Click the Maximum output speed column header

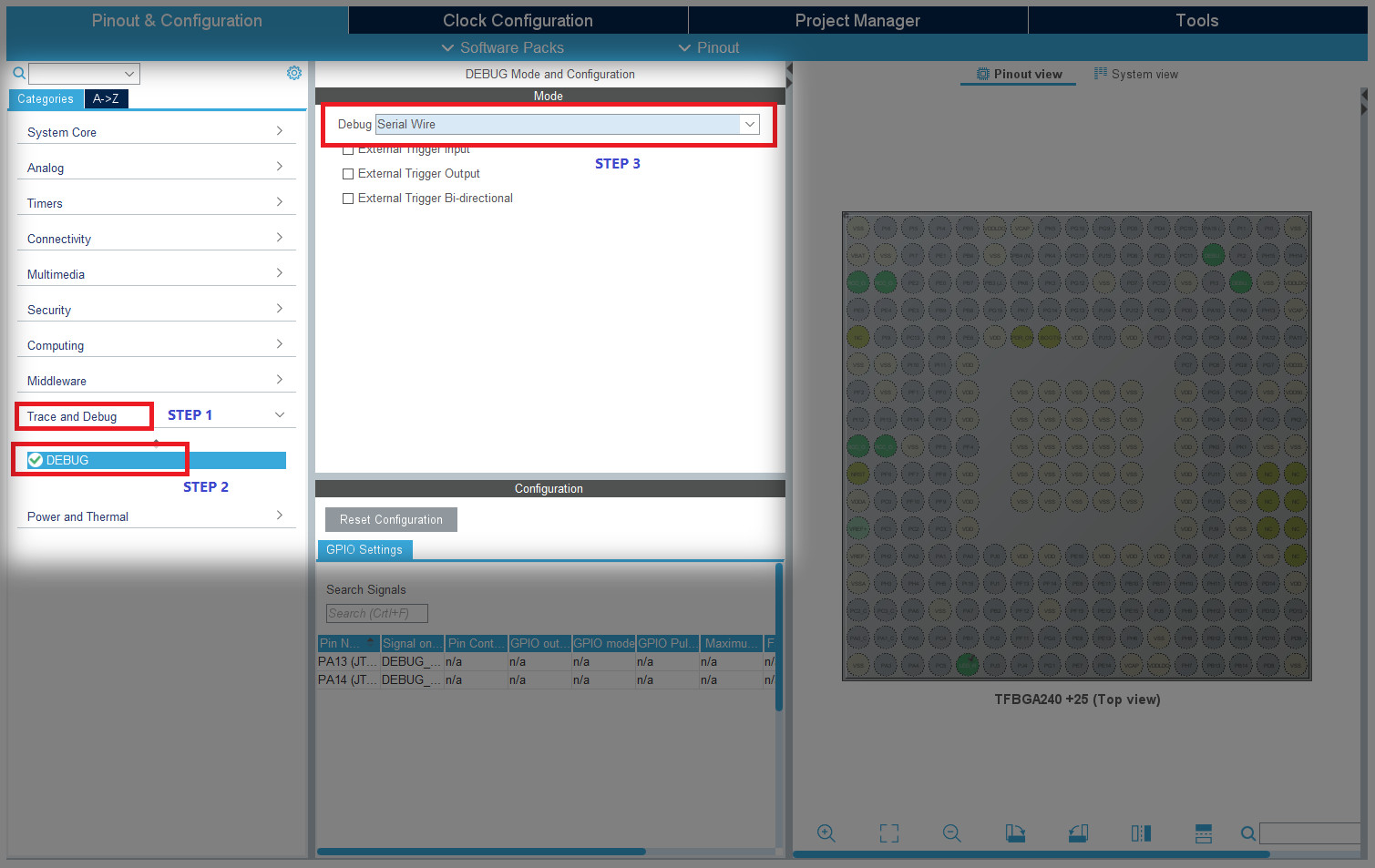[731, 643]
